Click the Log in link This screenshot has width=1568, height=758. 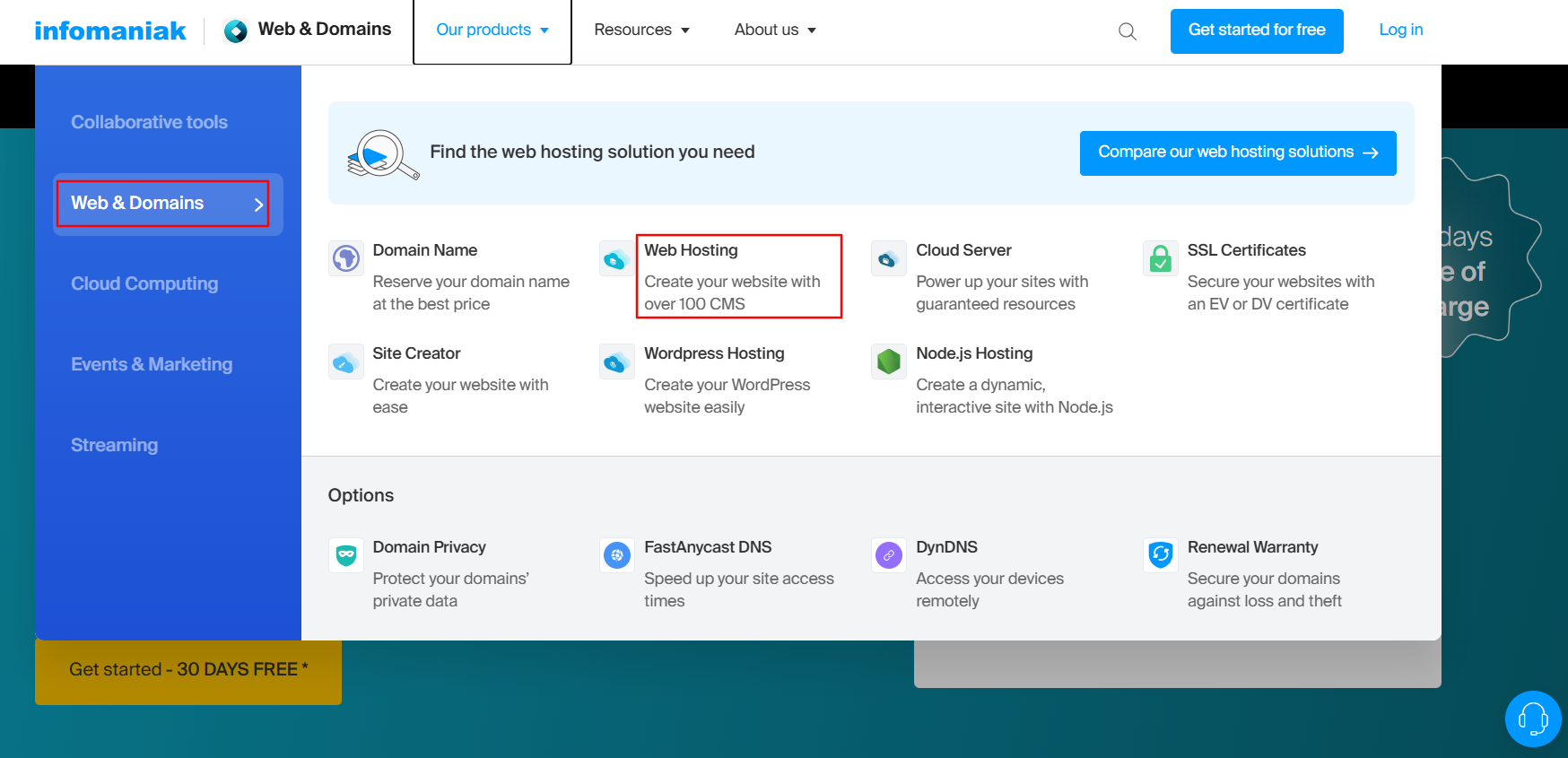point(1401,30)
